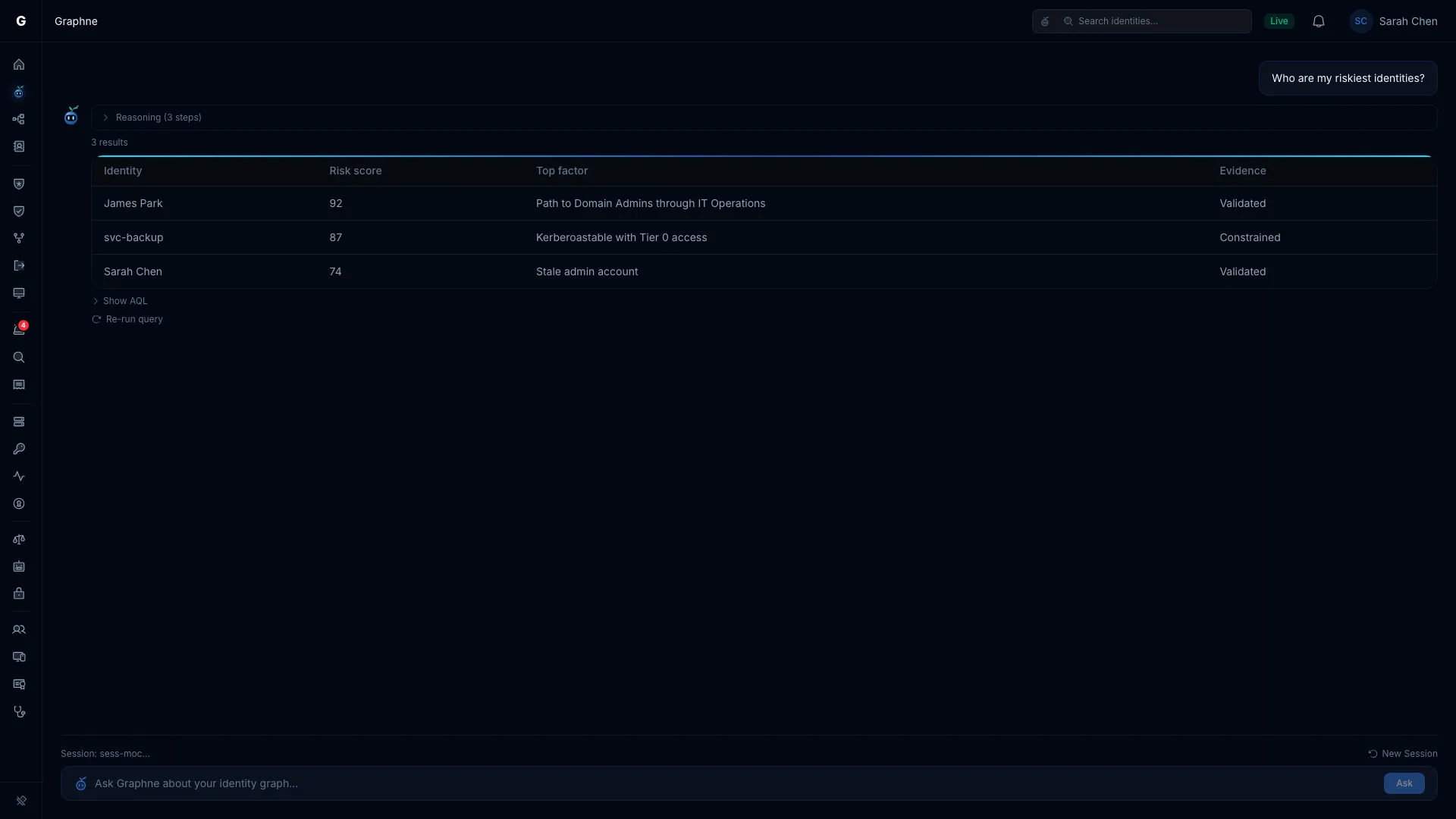1456x819 pixels.
Task: Click the Risk score column header
Action: click(x=356, y=171)
